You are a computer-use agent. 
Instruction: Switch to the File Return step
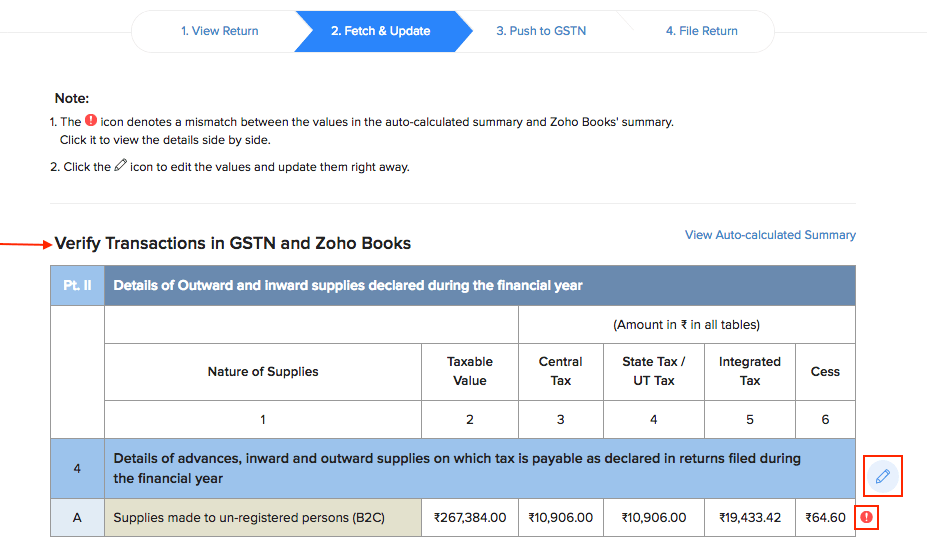701,31
